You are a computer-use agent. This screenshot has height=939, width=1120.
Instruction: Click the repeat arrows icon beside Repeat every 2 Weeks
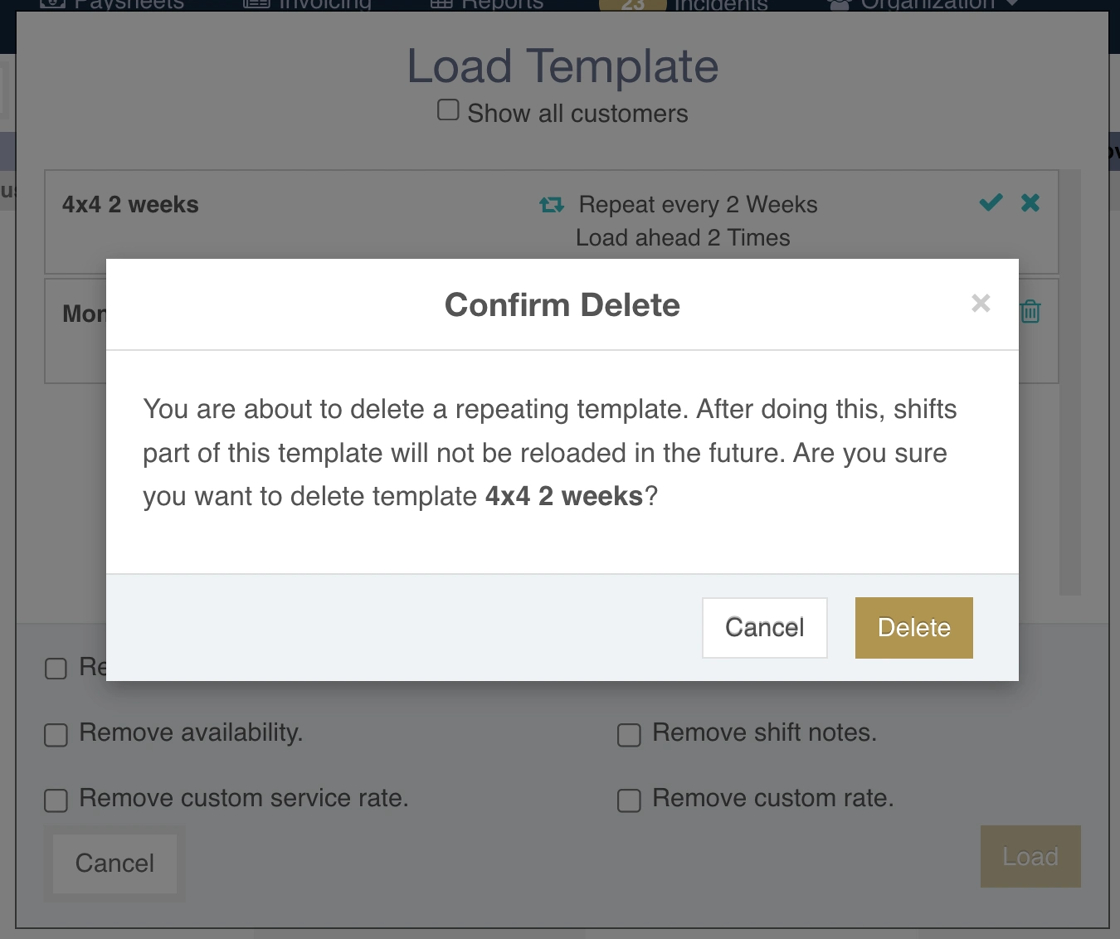coord(551,205)
